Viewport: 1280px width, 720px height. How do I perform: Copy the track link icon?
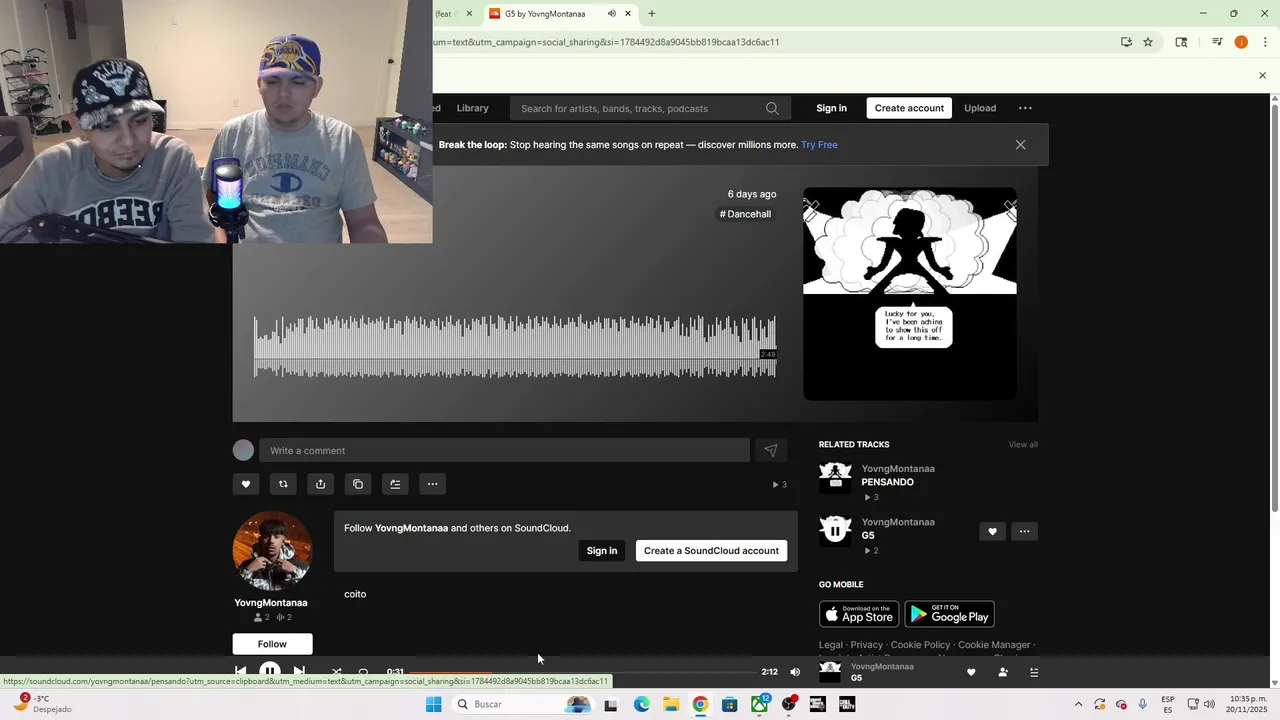pyautogui.click(x=358, y=484)
